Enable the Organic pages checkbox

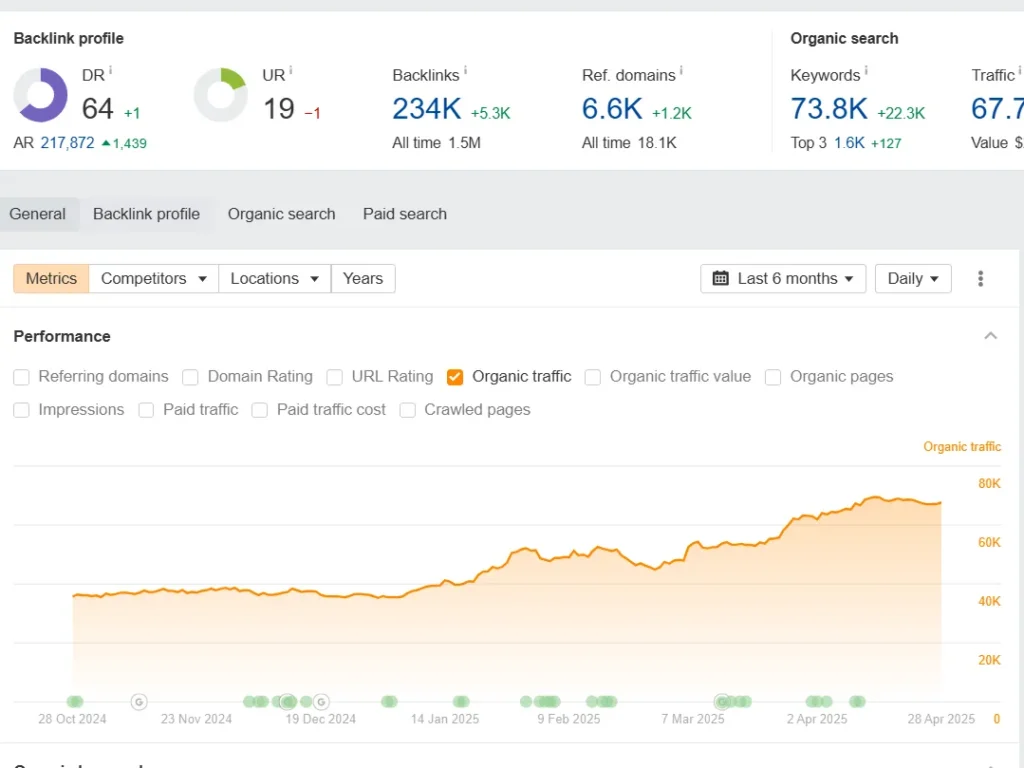click(773, 377)
